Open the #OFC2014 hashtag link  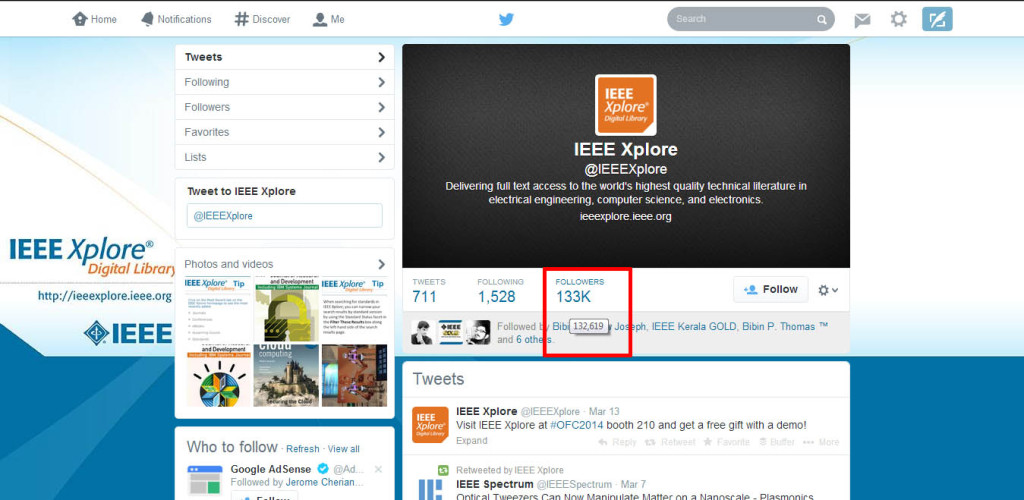coord(577,425)
